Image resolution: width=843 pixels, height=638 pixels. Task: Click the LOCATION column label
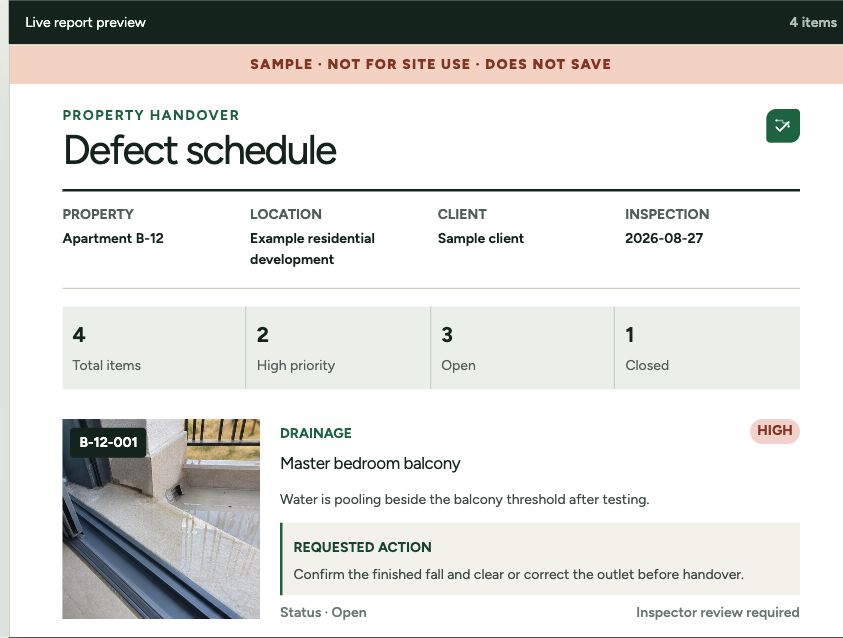[285, 214]
